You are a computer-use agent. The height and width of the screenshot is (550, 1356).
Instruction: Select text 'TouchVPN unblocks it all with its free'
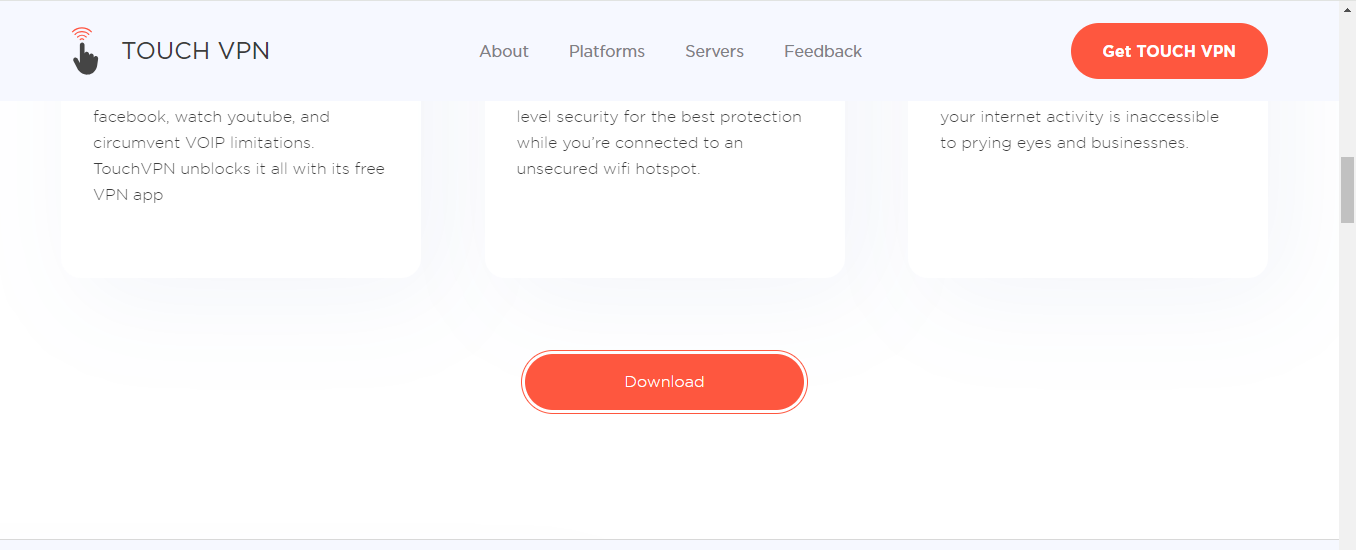[x=239, y=169]
